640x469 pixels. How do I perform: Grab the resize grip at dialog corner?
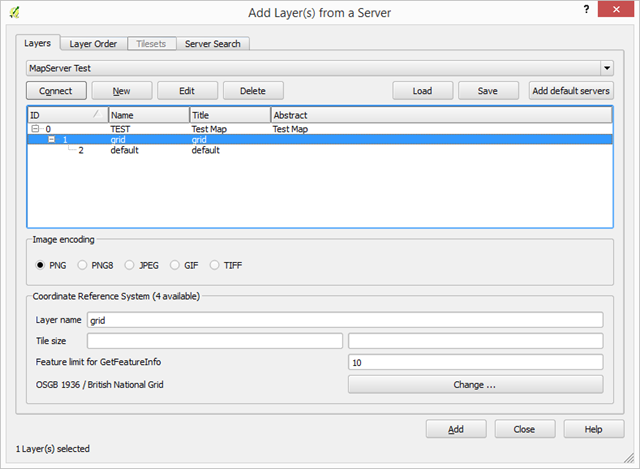point(629,458)
